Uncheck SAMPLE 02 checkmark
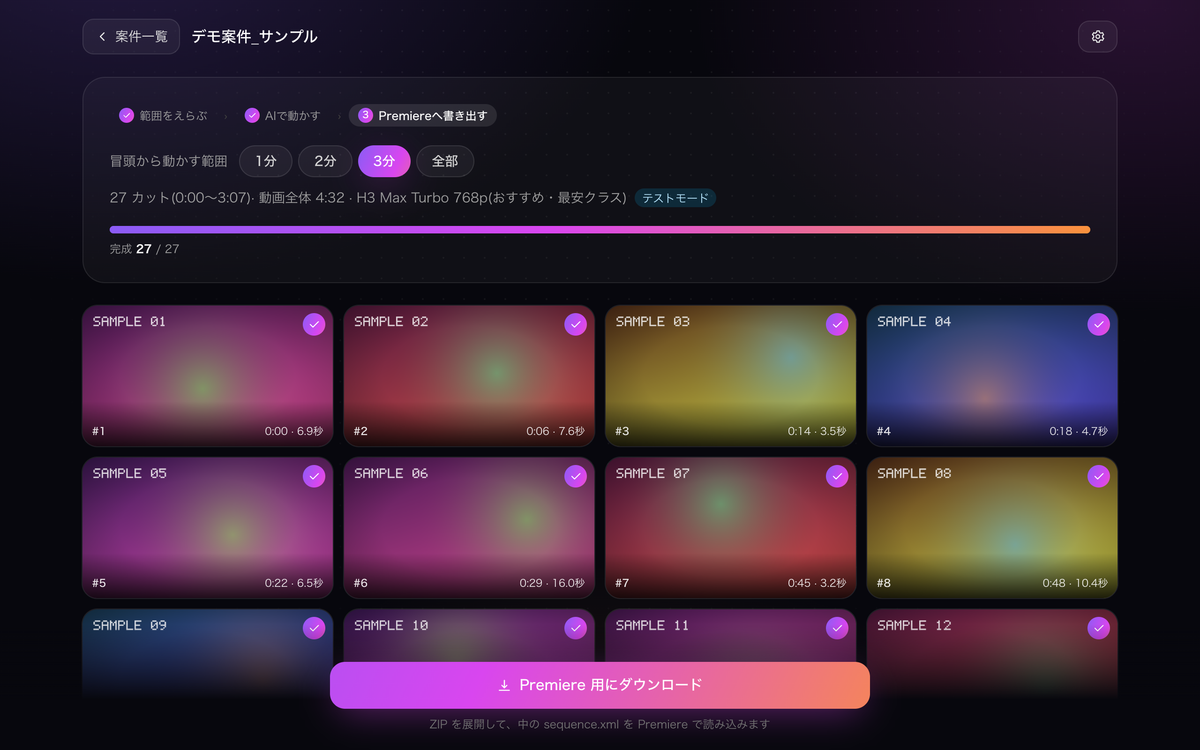This screenshot has height=750, width=1200. click(575, 325)
